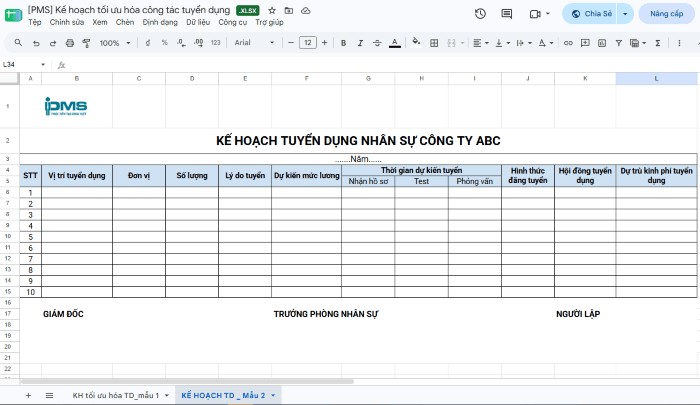This screenshot has width=700, height=405.
Task: Open the borders menu
Action: [x=434, y=43]
